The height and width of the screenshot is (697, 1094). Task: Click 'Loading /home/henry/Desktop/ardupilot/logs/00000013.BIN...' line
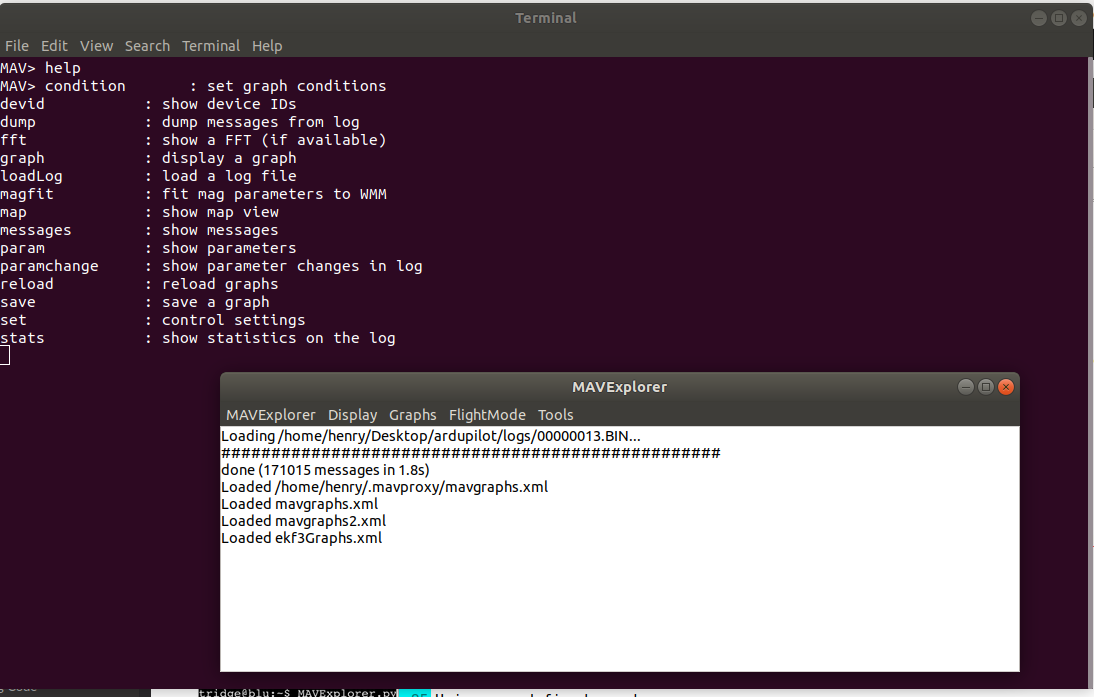point(430,436)
